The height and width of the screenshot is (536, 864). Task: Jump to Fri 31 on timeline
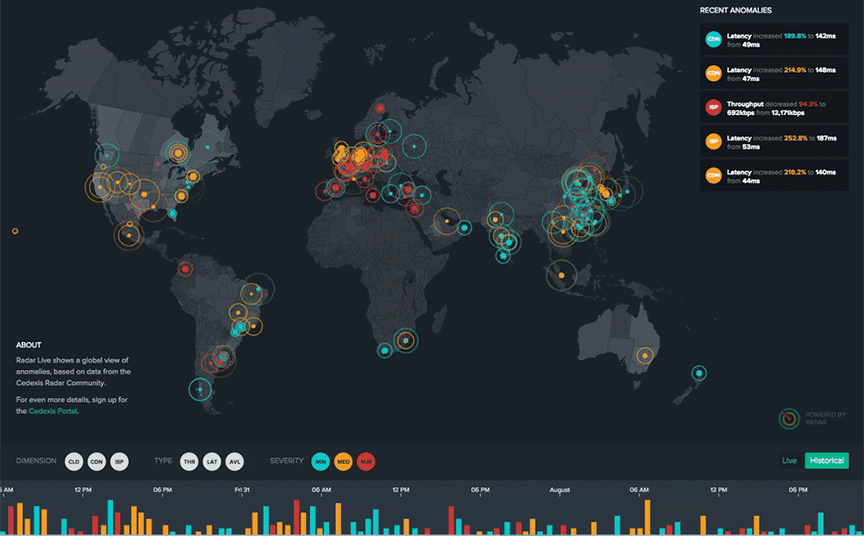[242, 490]
